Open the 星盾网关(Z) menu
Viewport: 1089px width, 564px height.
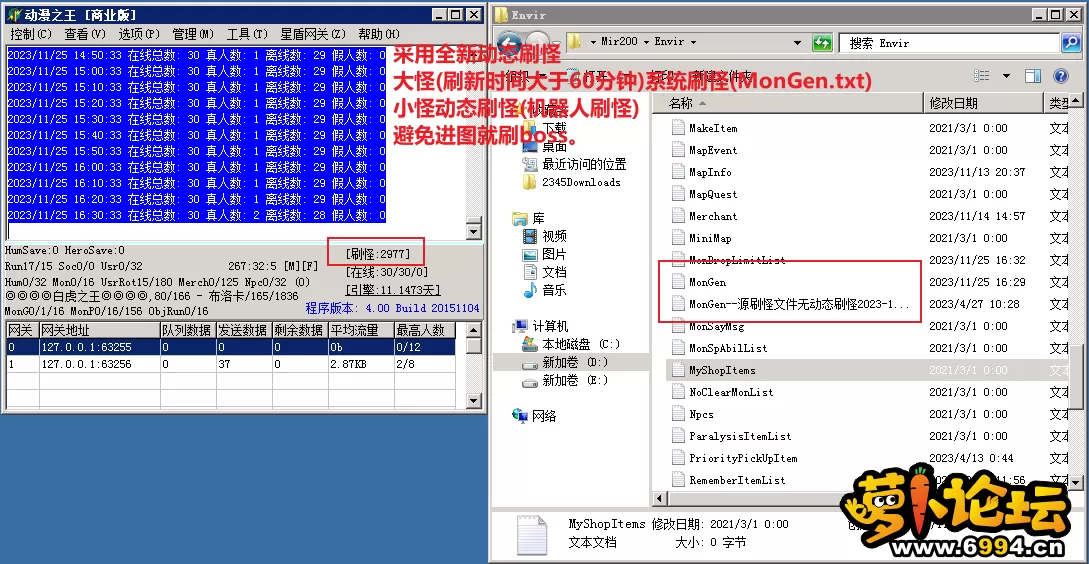point(313,33)
